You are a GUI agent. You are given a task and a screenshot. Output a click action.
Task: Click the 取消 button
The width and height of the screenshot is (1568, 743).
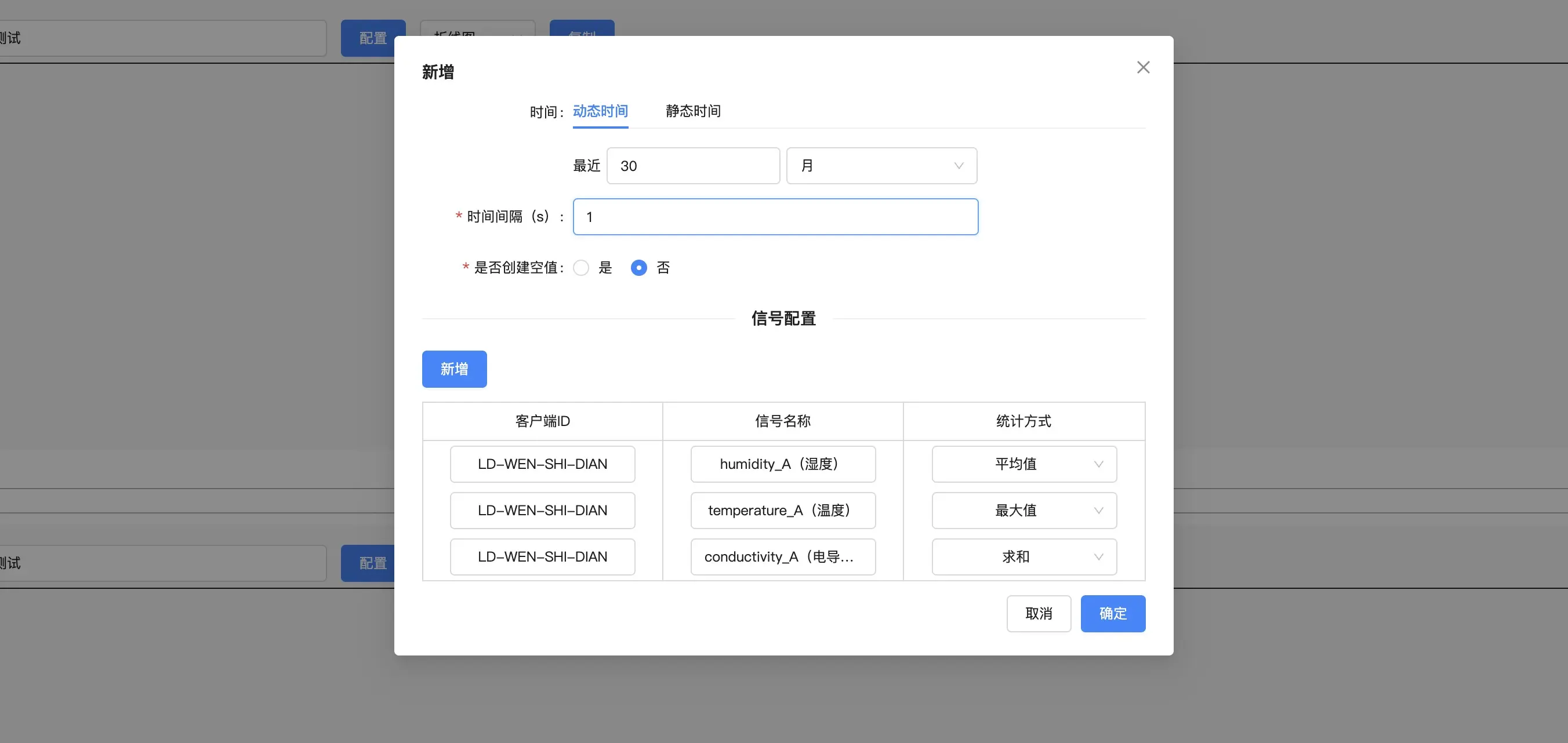point(1039,613)
